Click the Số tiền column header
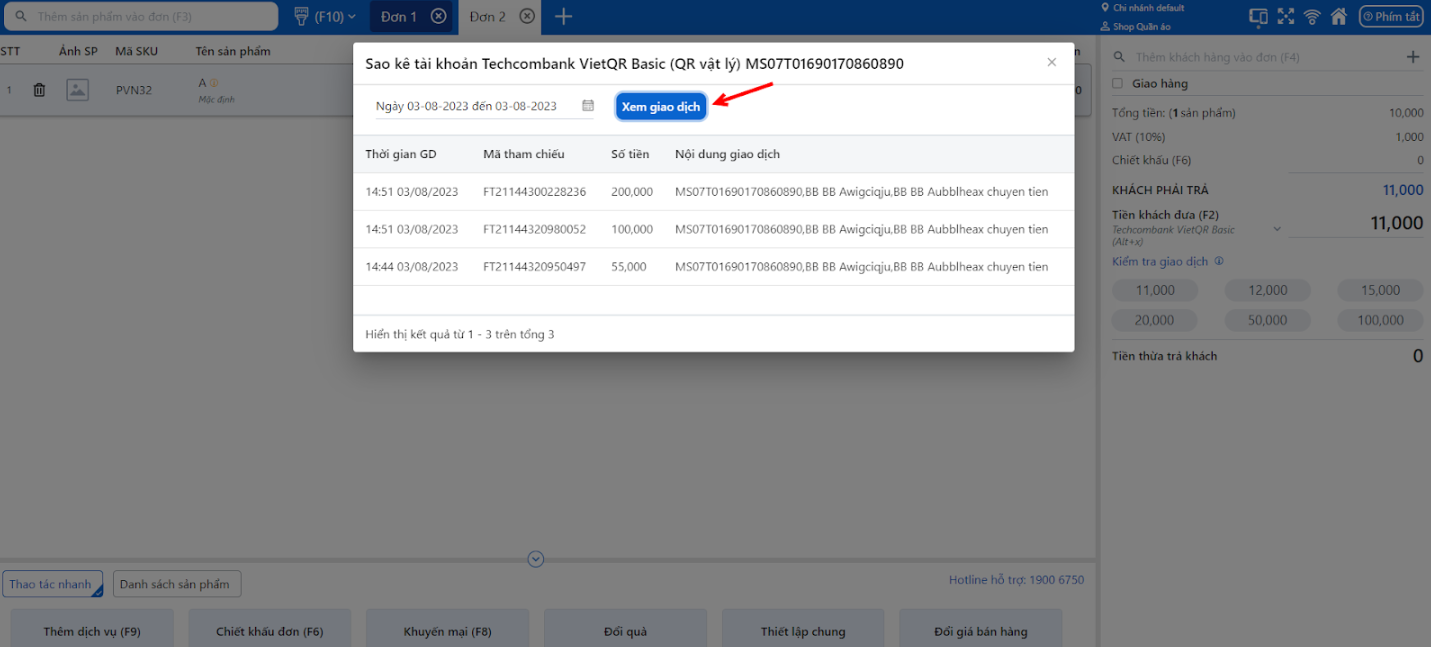1431x647 pixels. (x=630, y=154)
